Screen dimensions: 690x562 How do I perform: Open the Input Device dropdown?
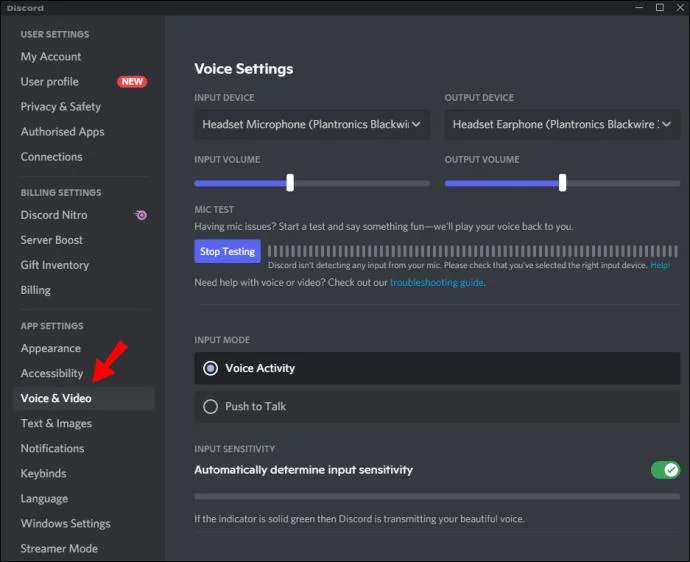[312, 125]
